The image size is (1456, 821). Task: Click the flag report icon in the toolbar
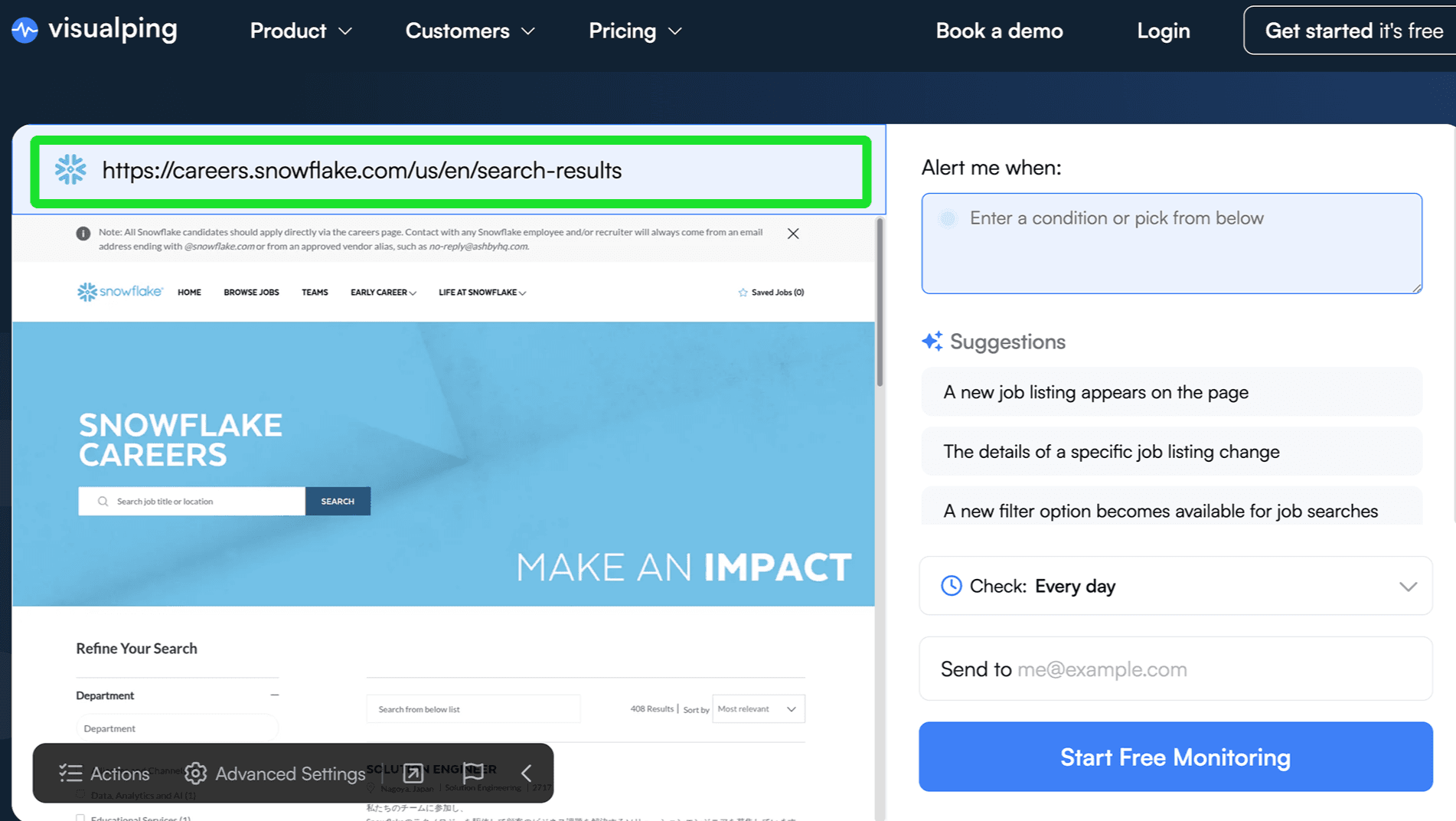[473, 774]
